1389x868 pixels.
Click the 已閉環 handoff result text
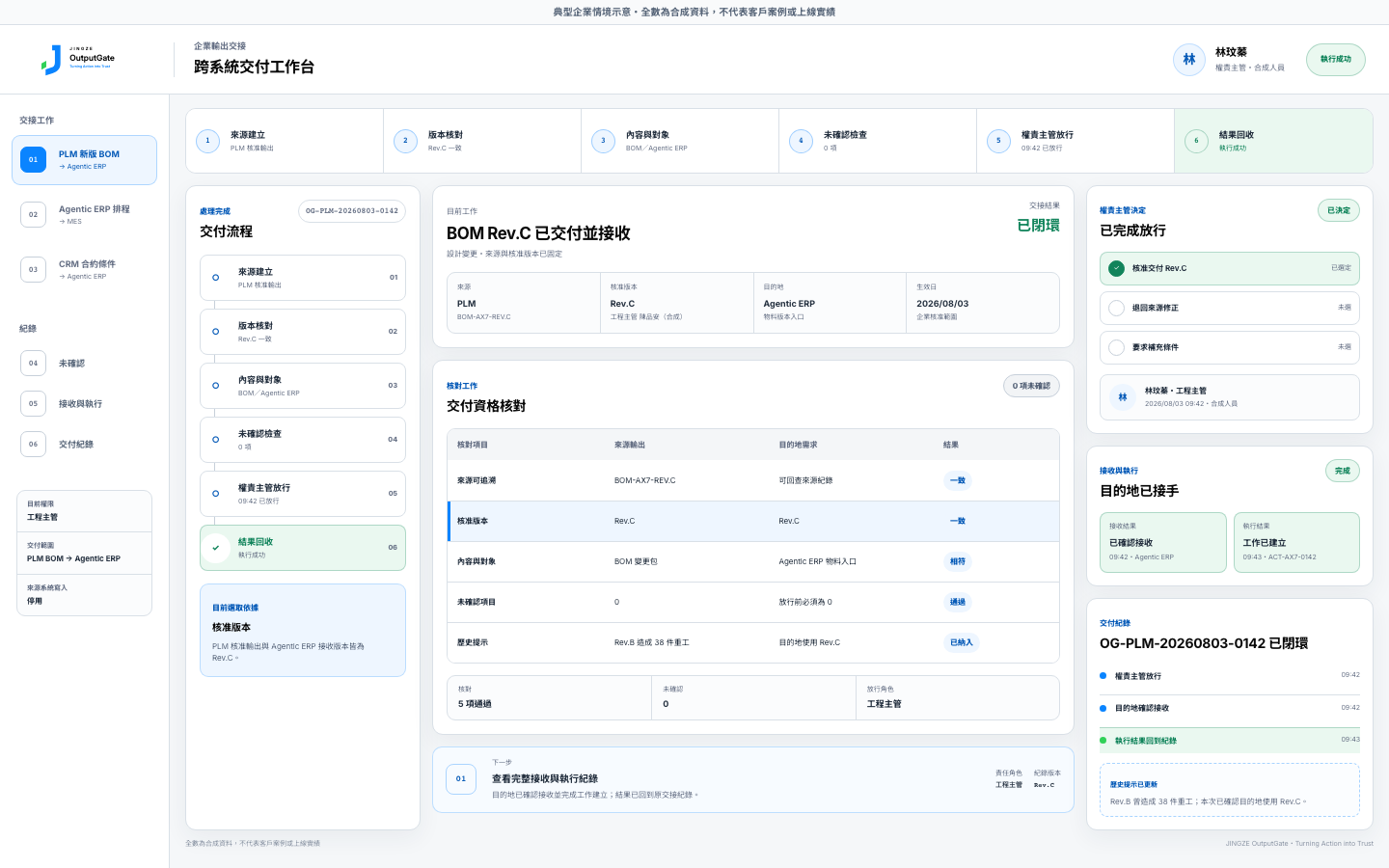[x=1038, y=225]
